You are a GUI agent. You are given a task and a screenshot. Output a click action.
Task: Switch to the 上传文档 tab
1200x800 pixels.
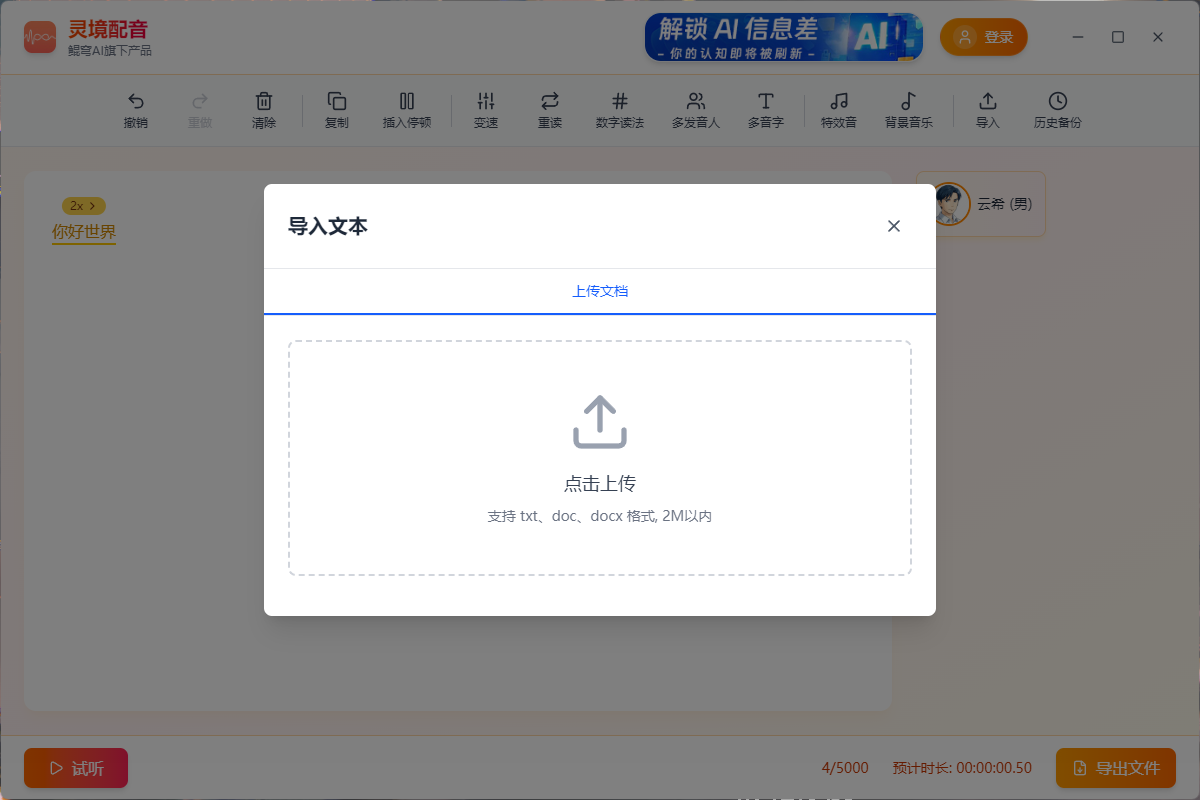[599, 291]
